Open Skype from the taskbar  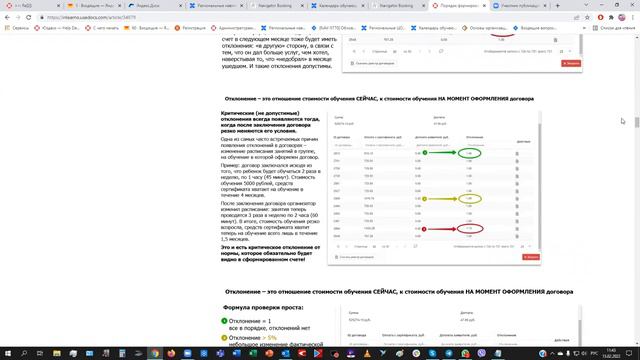pos(433,353)
